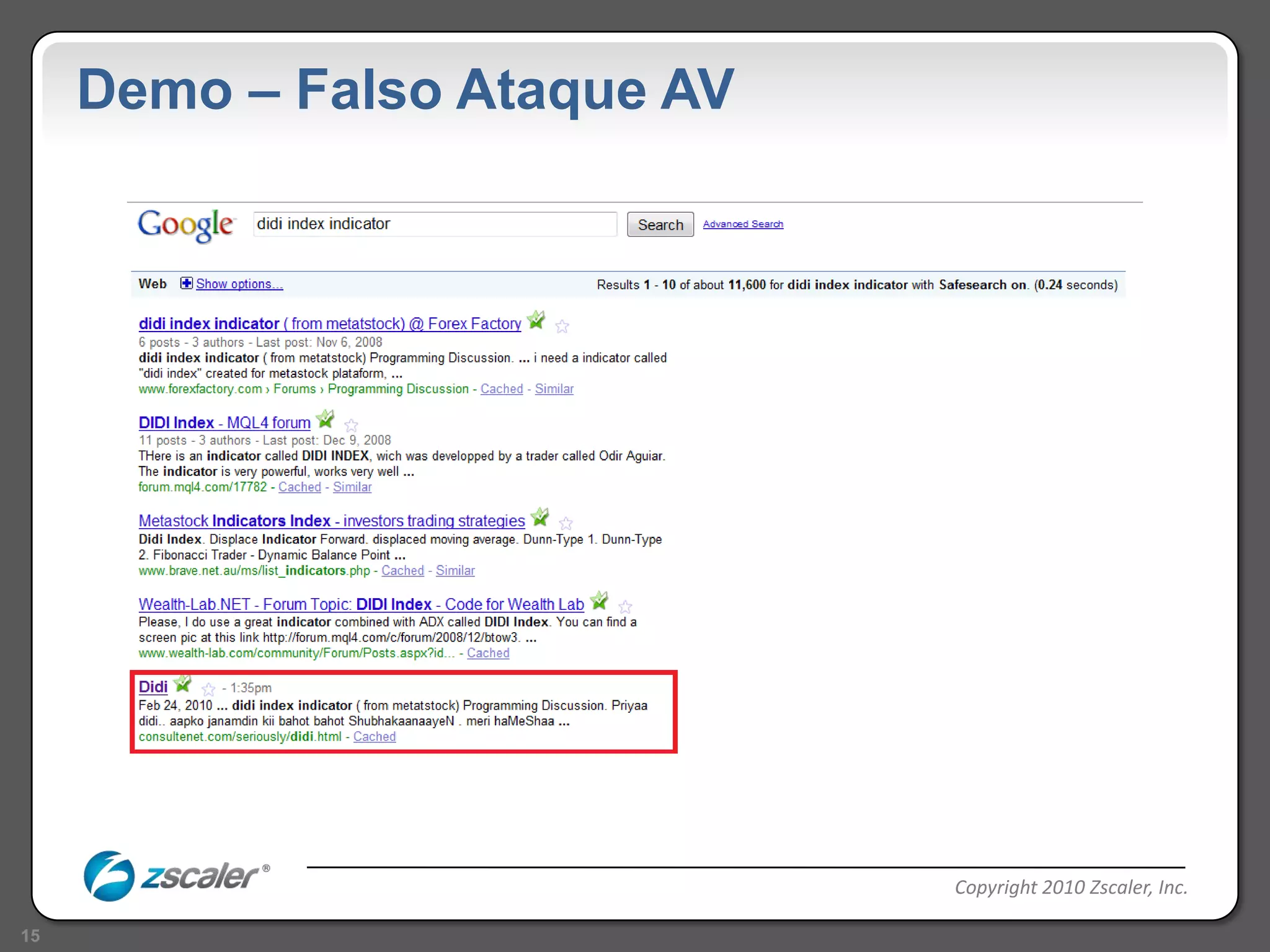Image resolution: width=1270 pixels, height=952 pixels.
Task: Open the Forex Factory didi index indicator result
Action: tap(330, 324)
